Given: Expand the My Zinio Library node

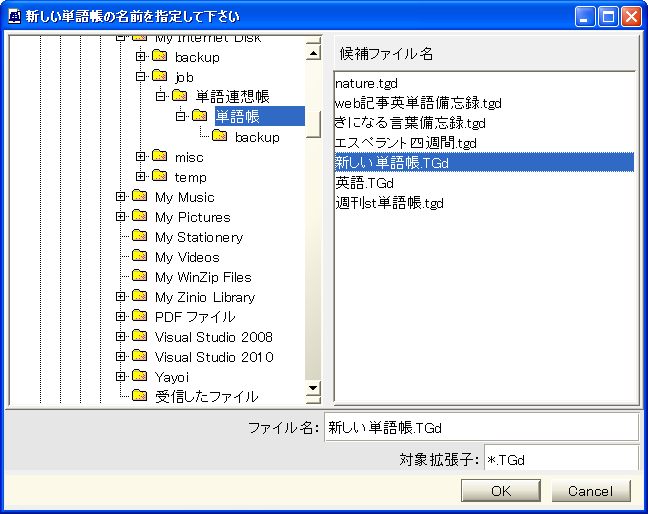Looking at the screenshot, I should (120, 296).
